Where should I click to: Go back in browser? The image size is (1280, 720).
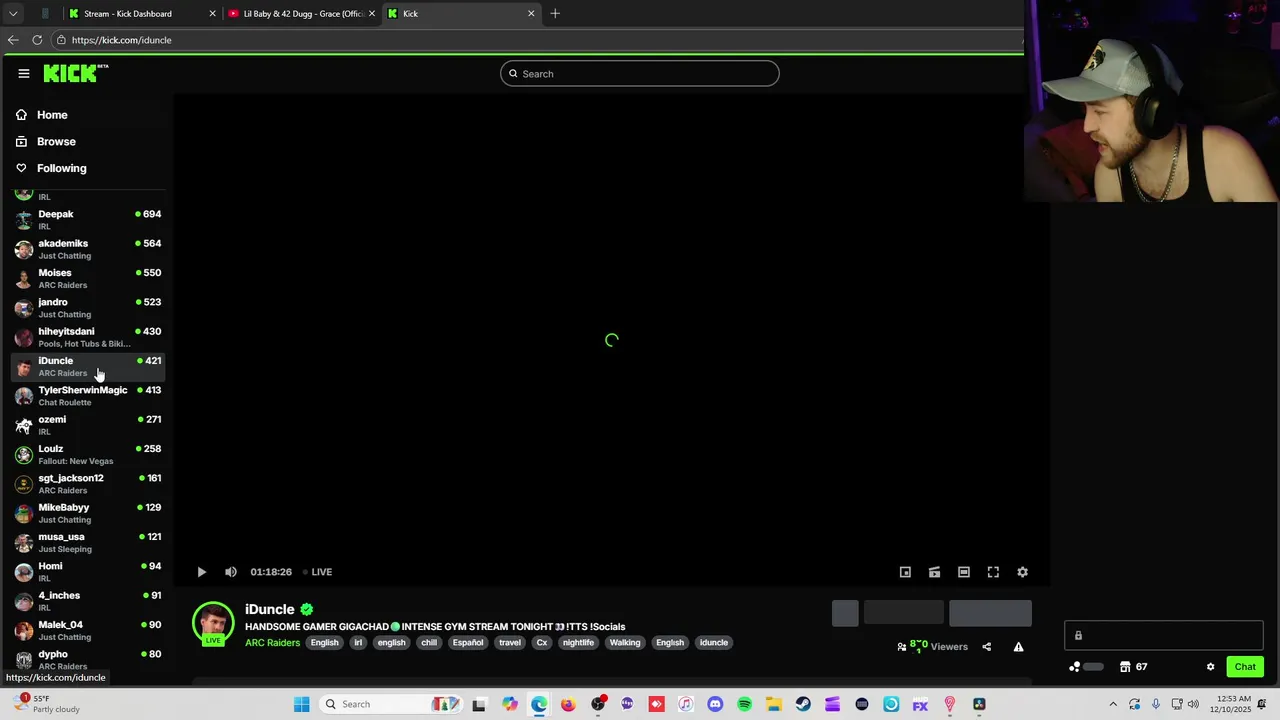tap(13, 40)
